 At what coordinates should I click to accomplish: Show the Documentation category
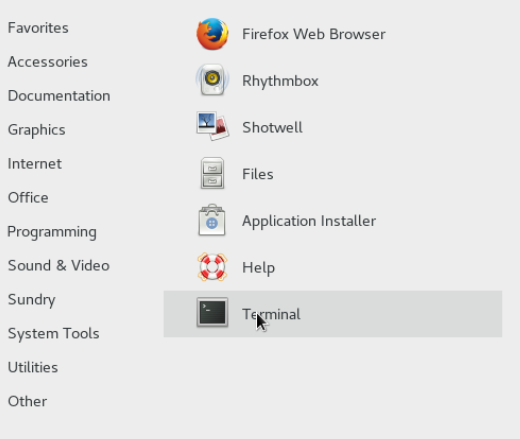click(59, 96)
